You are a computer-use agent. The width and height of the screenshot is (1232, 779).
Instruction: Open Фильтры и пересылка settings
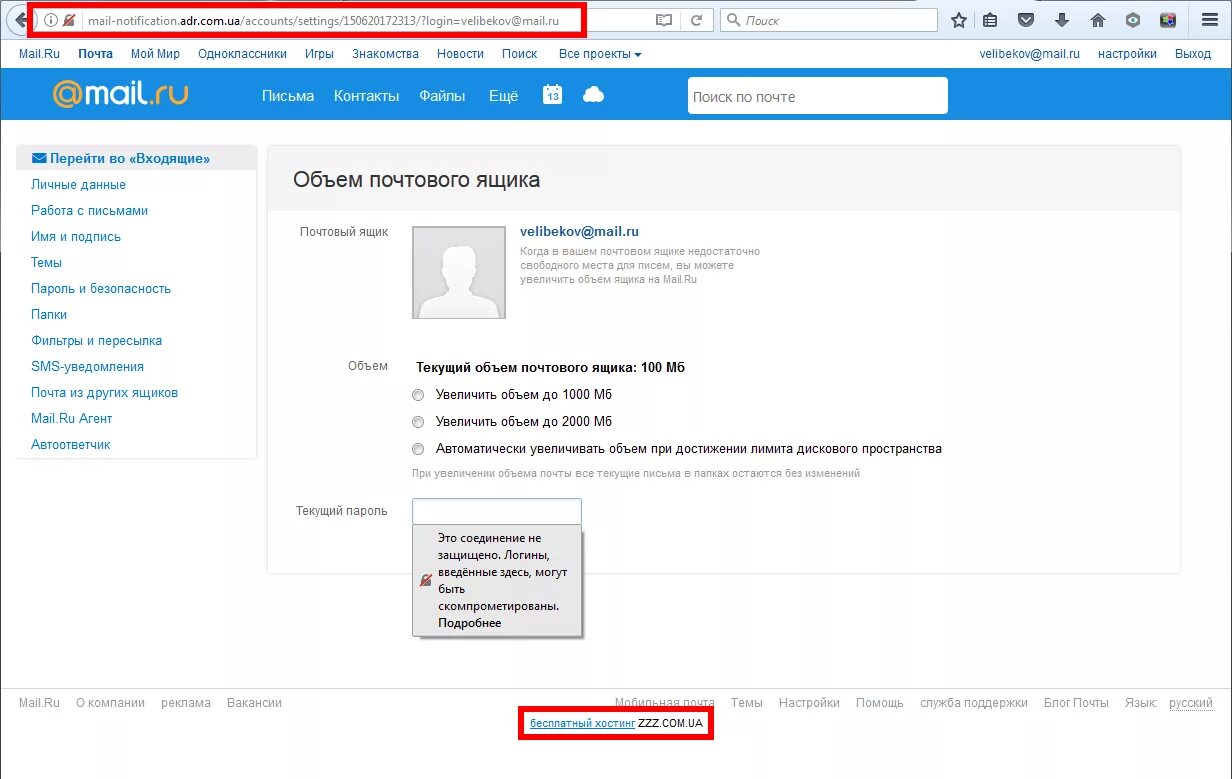pyautogui.click(x=96, y=340)
